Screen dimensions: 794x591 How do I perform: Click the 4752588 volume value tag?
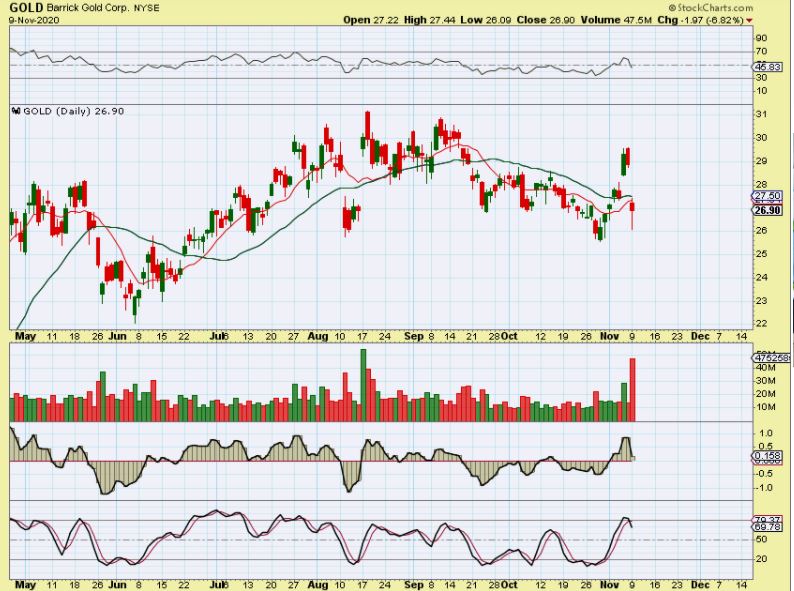tap(772, 358)
